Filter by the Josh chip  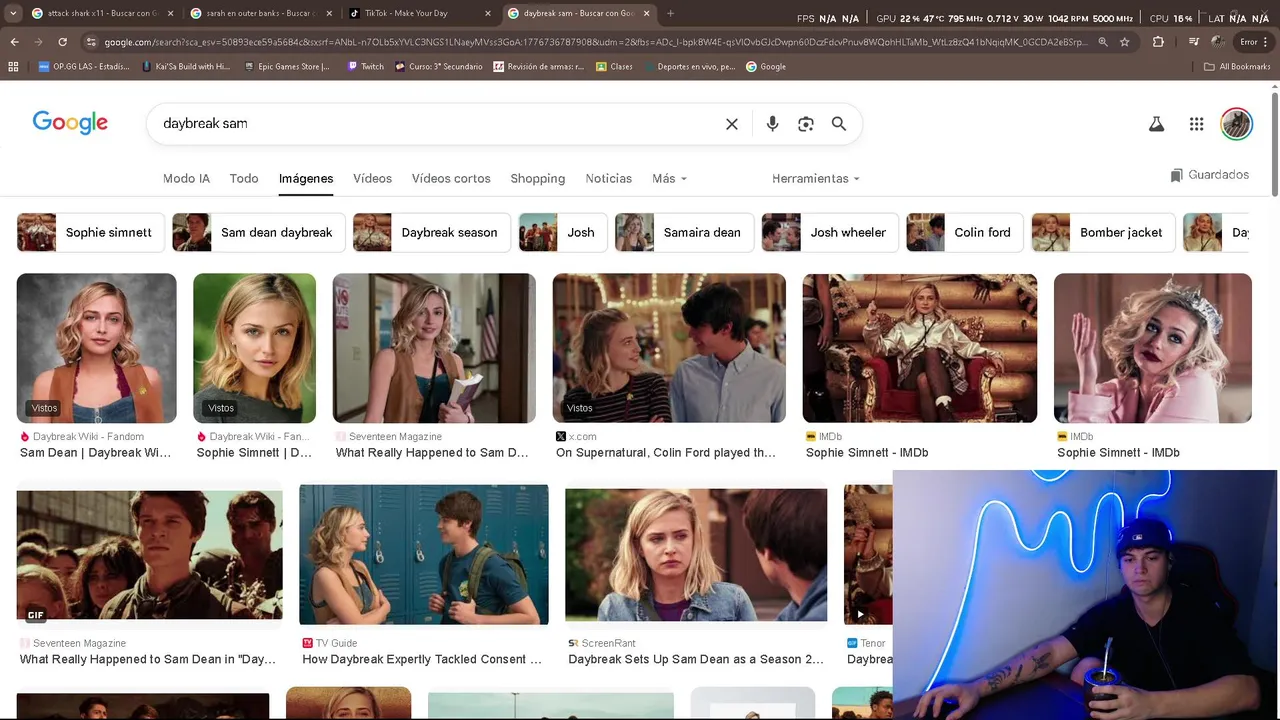click(x=562, y=232)
